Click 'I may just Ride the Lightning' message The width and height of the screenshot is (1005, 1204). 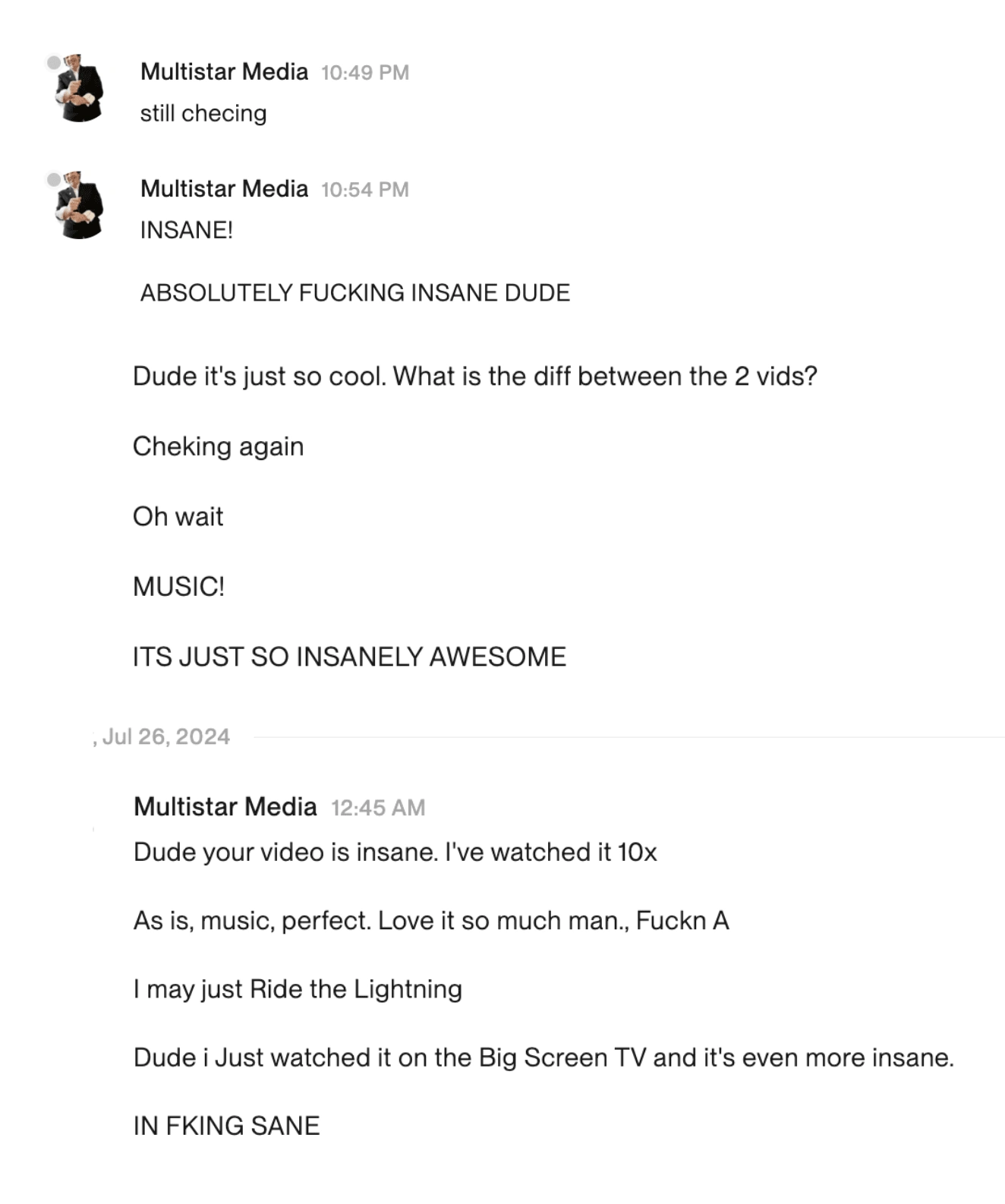click(x=298, y=989)
